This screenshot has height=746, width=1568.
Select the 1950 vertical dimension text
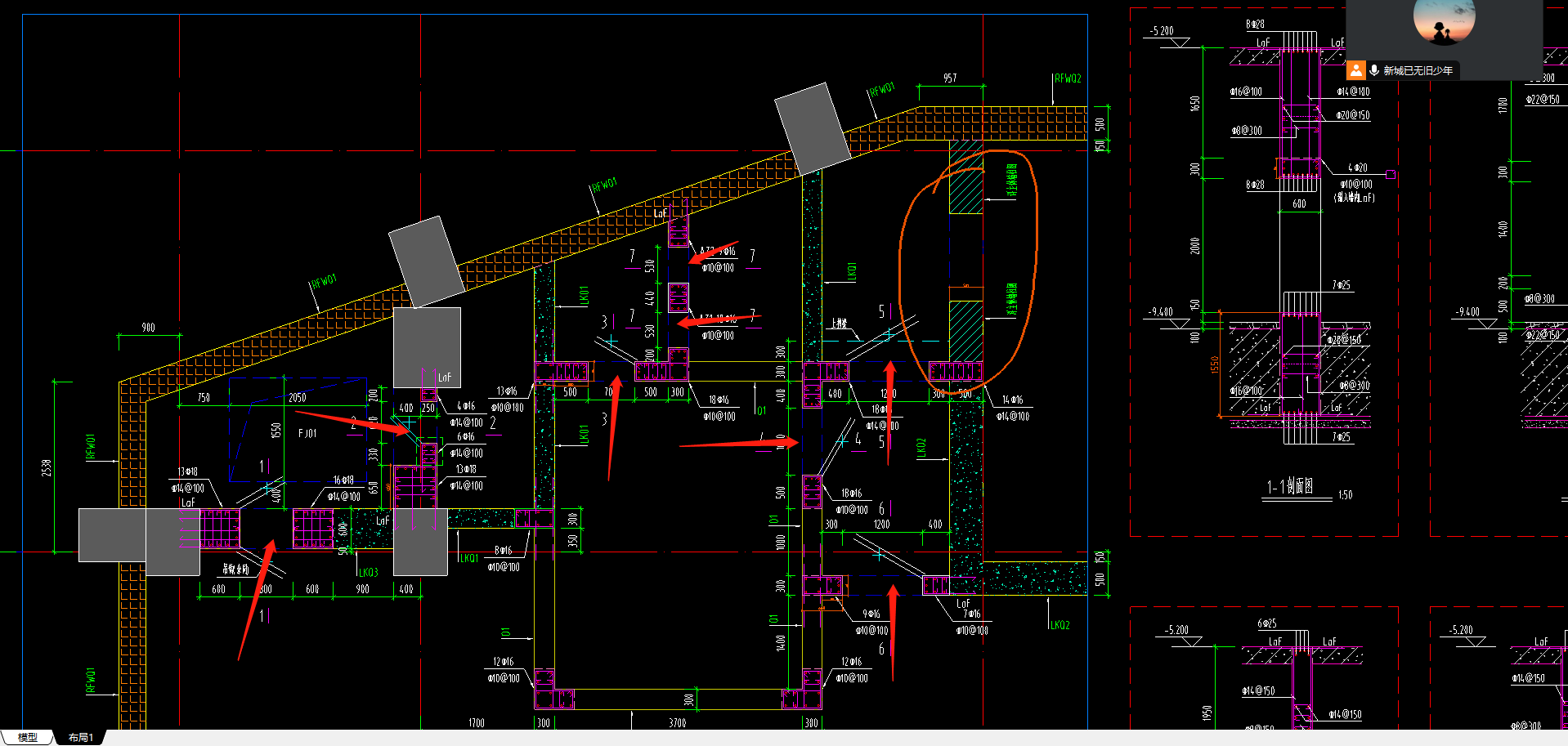(x=1207, y=712)
